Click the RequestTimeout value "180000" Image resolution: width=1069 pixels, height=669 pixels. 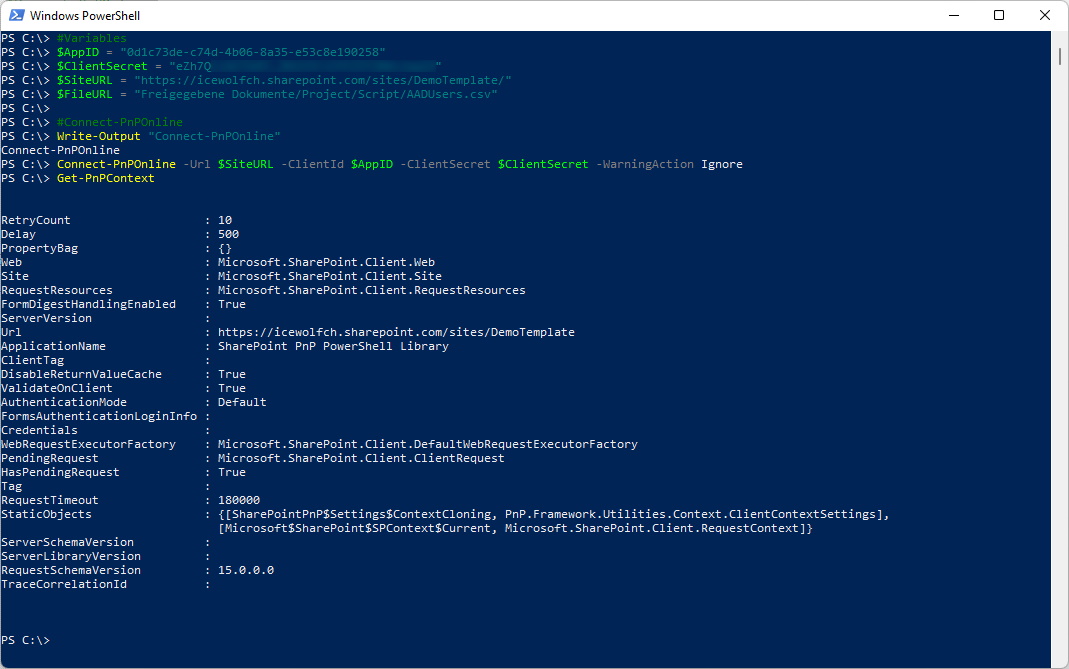239,500
